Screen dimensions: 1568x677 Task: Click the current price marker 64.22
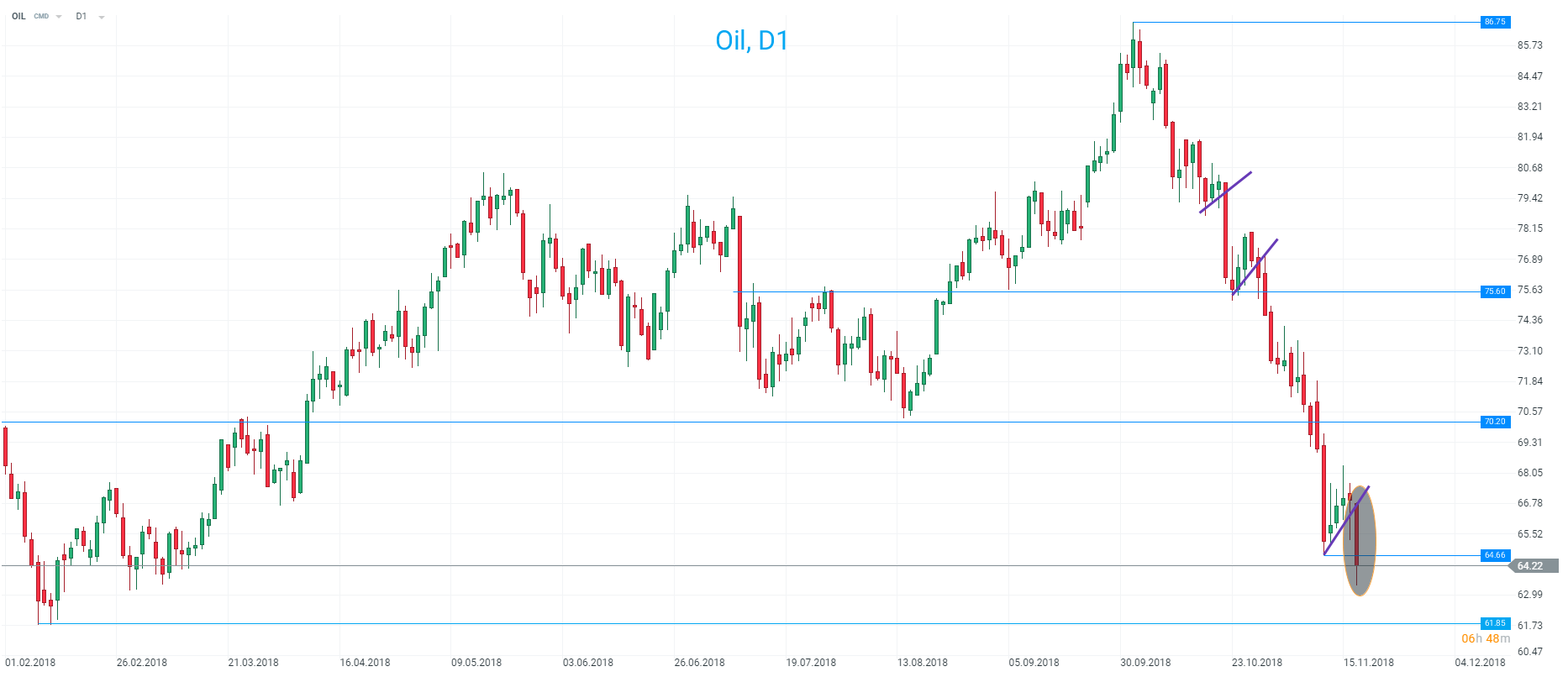click(1531, 566)
